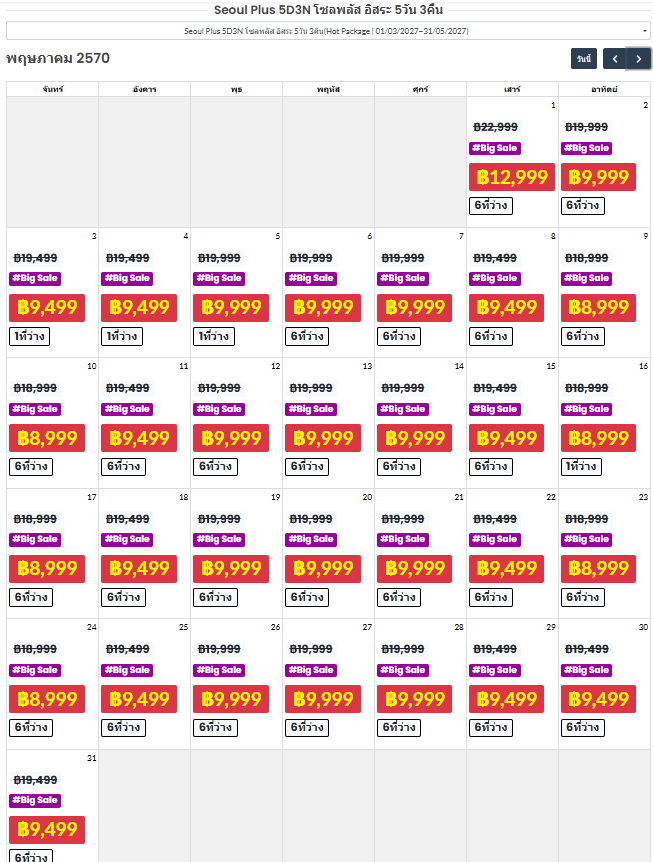This screenshot has width=653, height=862.
Task: Pick the ฿9,999 price on May 13
Action: pos(323,438)
